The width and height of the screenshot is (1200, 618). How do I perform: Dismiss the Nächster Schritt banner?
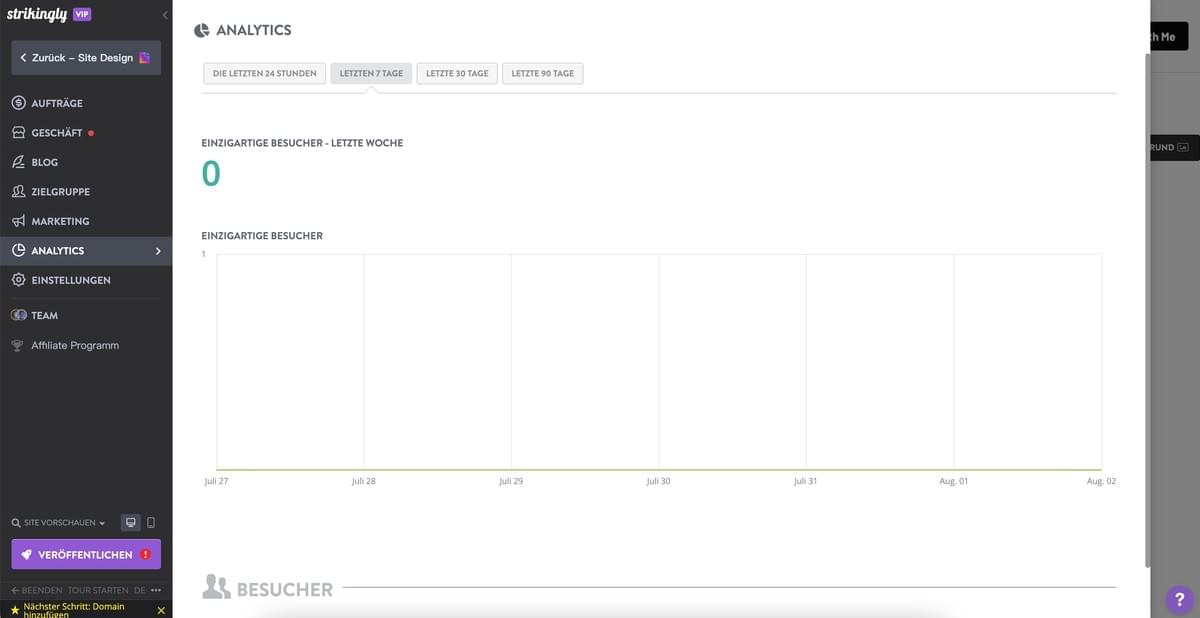[161, 610]
